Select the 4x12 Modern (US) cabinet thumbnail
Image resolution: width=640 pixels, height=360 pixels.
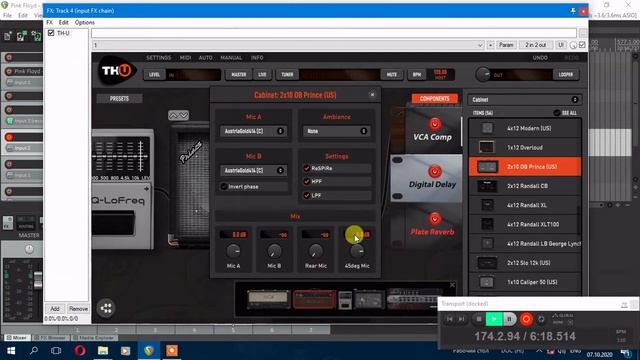click(487, 128)
